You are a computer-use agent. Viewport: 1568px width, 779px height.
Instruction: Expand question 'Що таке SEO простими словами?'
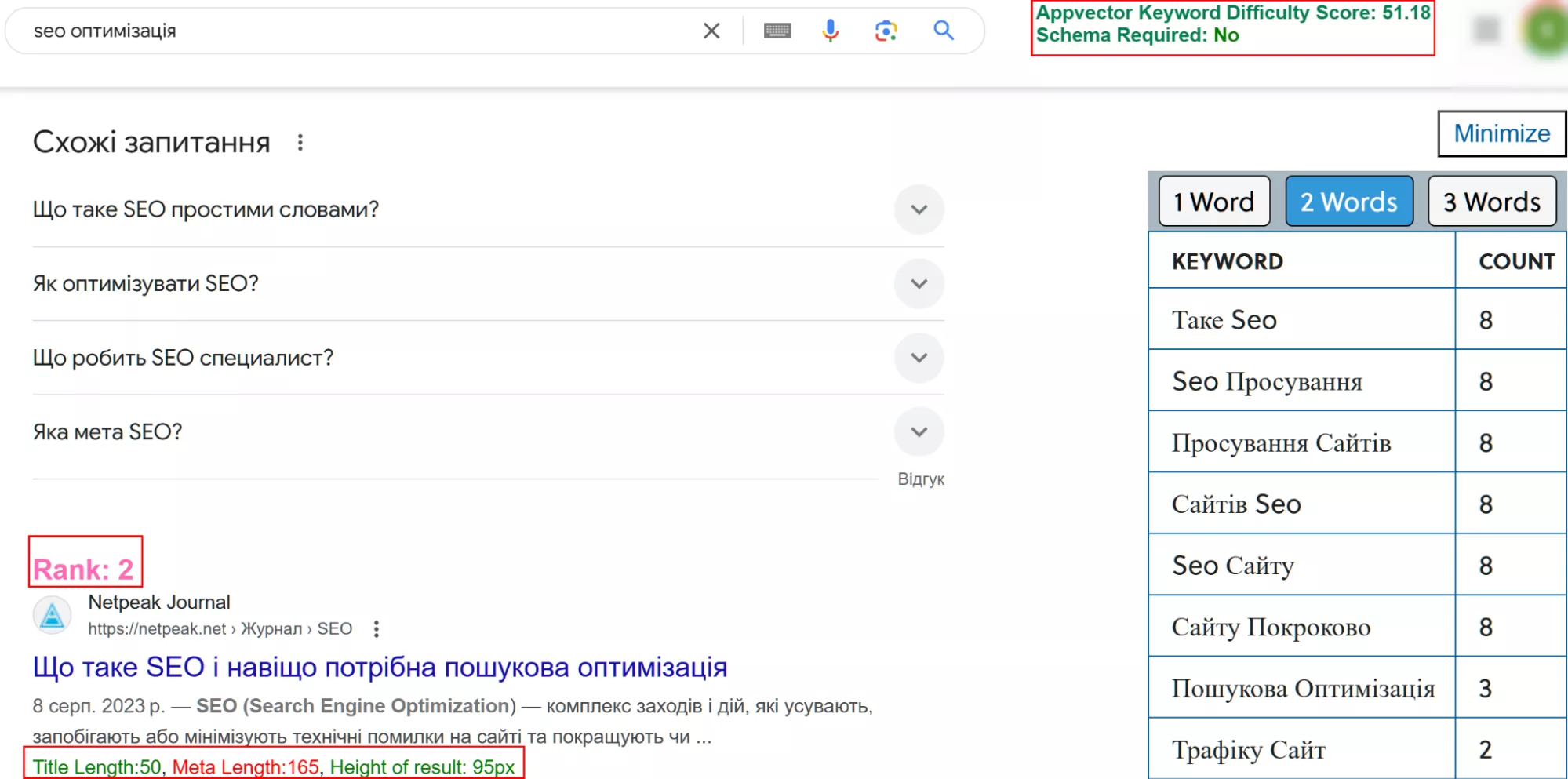(919, 209)
